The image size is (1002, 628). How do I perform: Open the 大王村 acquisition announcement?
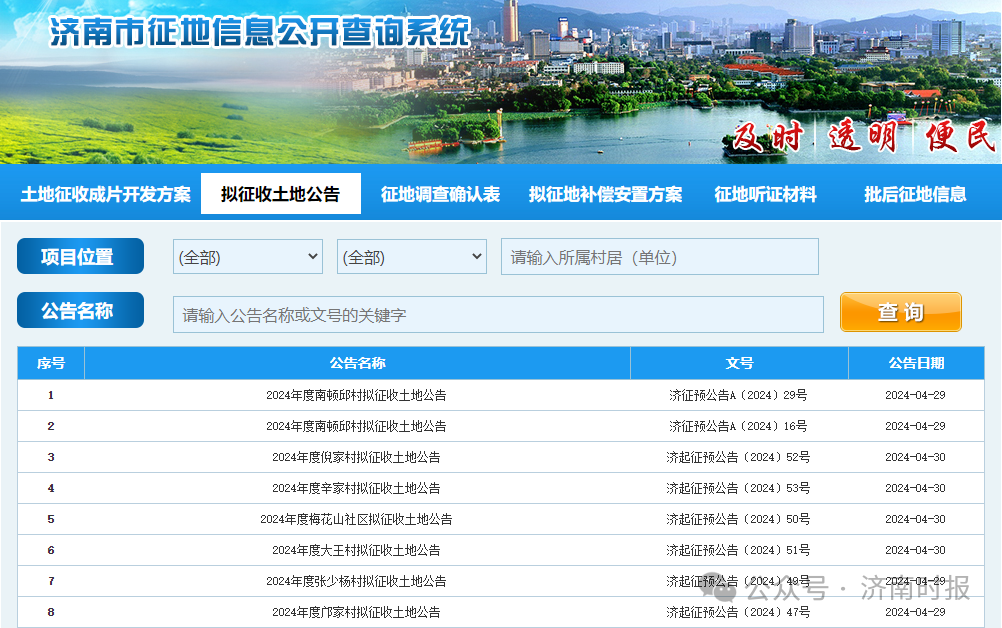tap(356, 550)
